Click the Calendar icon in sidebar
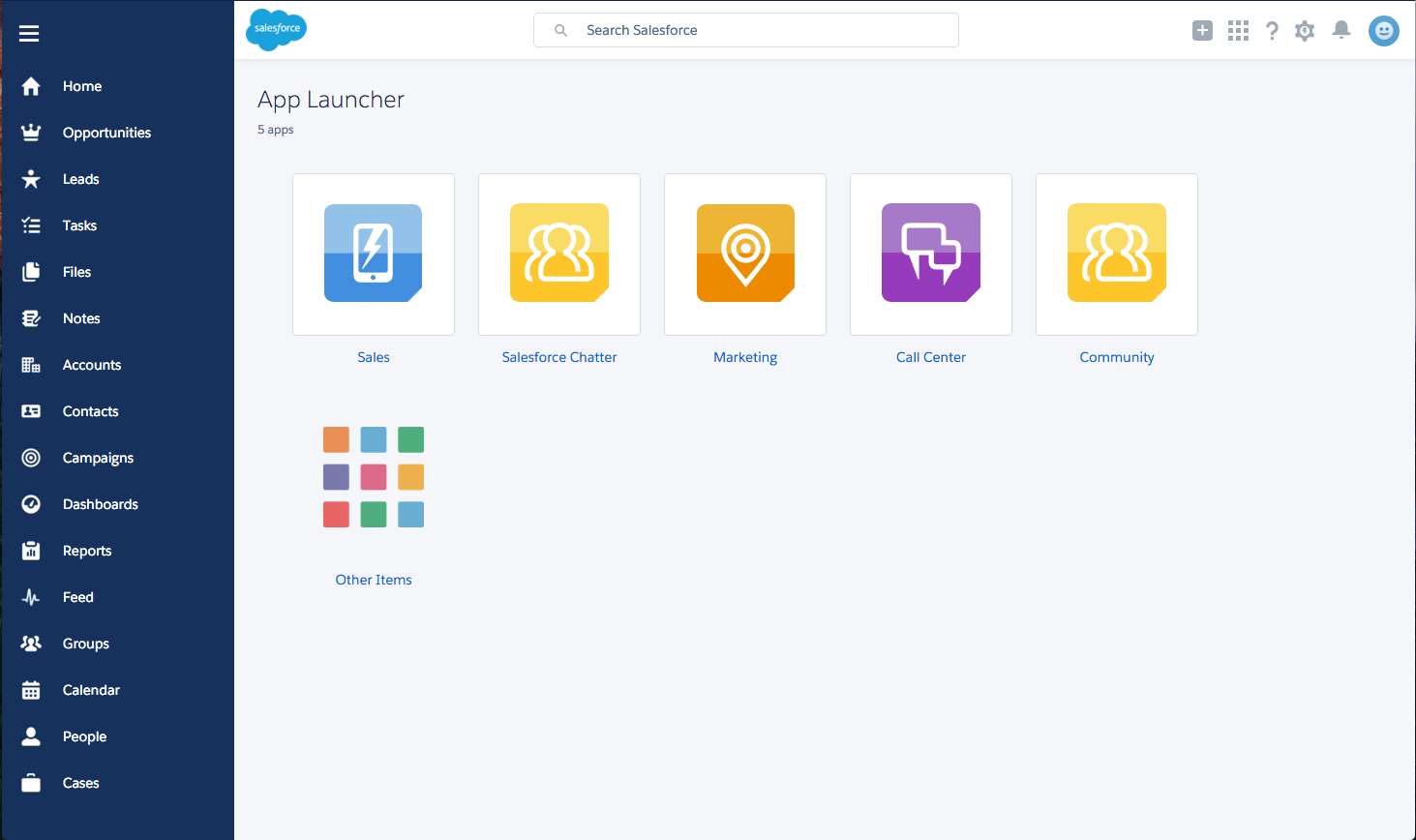This screenshot has height=840, width=1416. tap(31, 690)
